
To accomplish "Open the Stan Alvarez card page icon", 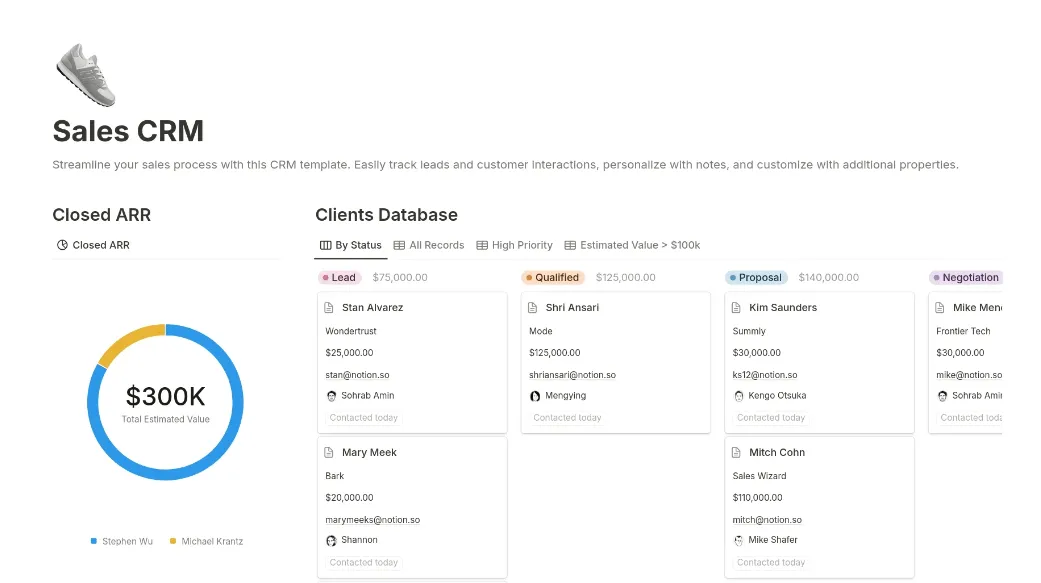I will 329,307.
